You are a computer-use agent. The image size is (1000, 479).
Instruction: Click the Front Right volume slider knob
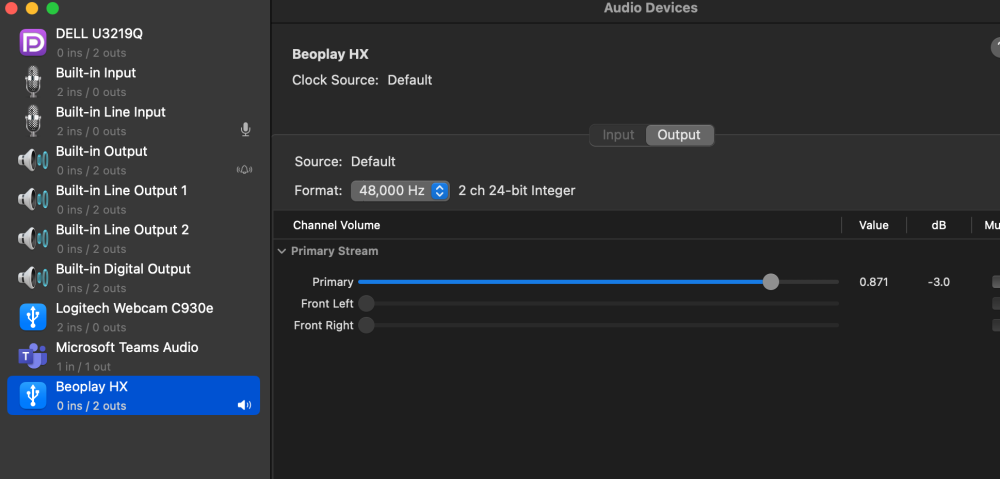pyautogui.click(x=366, y=325)
